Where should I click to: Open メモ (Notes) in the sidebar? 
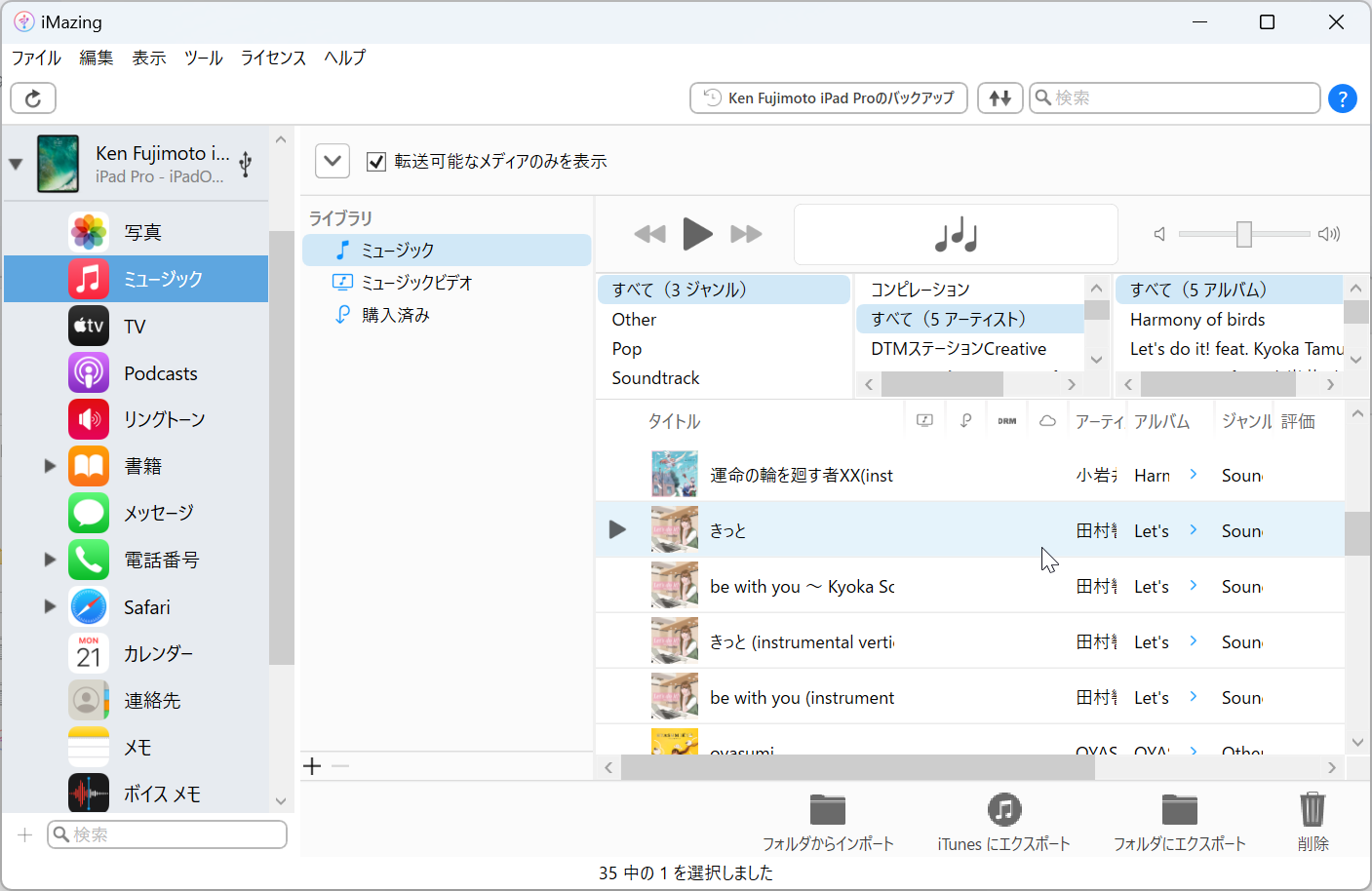pos(137,747)
